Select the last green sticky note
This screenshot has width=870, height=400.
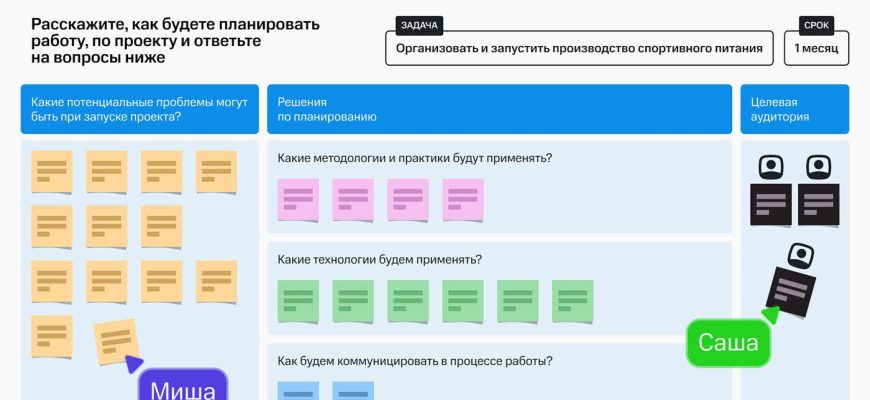click(573, 300)
